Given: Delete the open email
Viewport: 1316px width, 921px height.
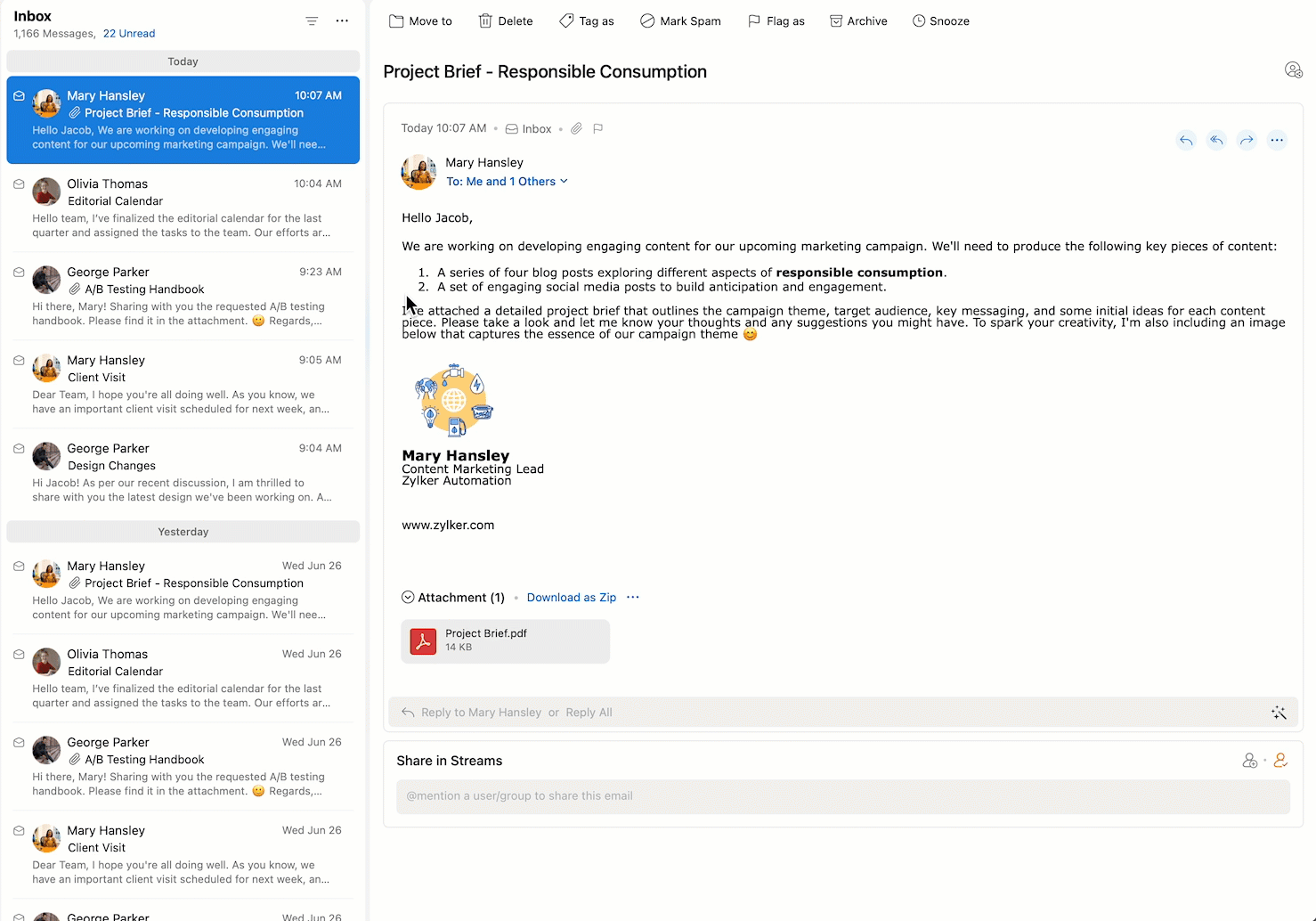Looking at the screenshot, I should (506, 20).
